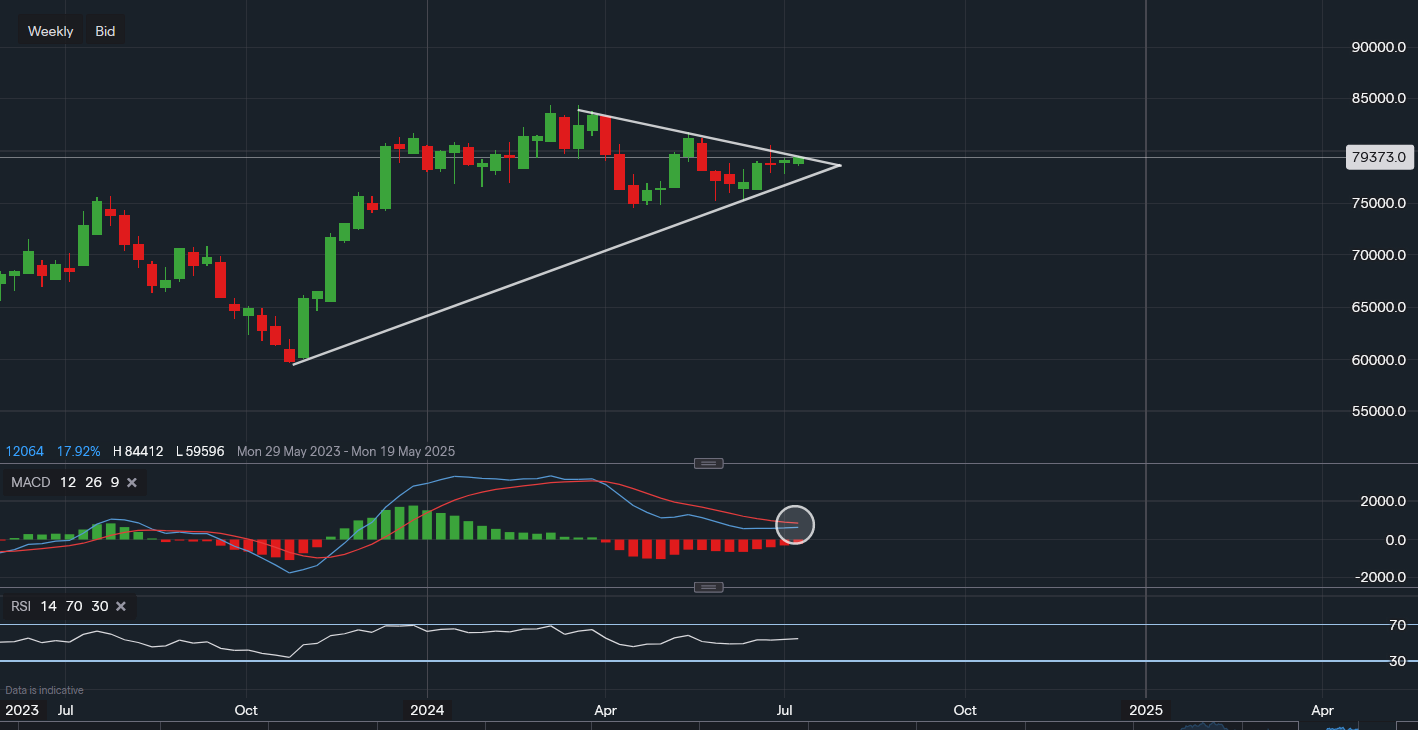This screenshot has width=1418, height=730.
Task: Grab resize handle above the RSI panel
Action: 708,587
